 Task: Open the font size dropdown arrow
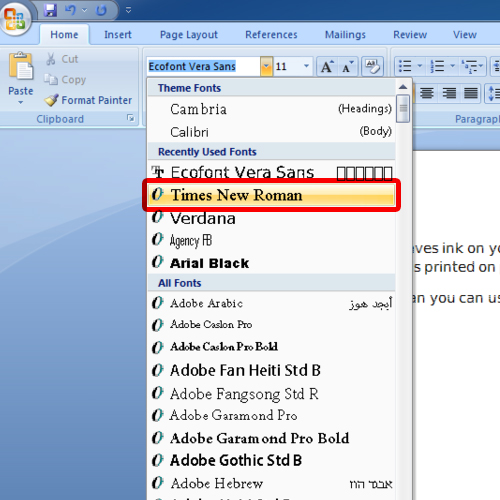point(306,66)
